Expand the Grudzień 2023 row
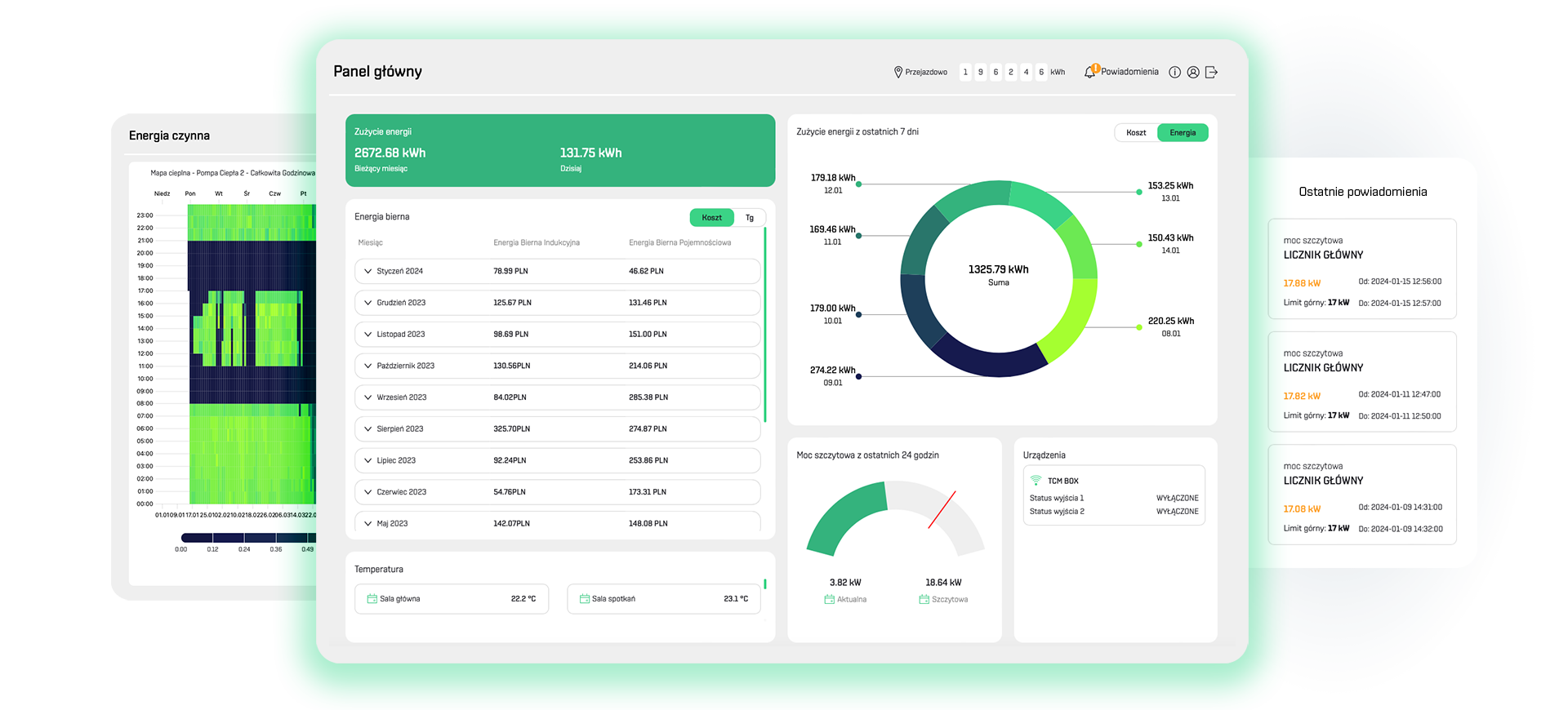 (368, 303)
